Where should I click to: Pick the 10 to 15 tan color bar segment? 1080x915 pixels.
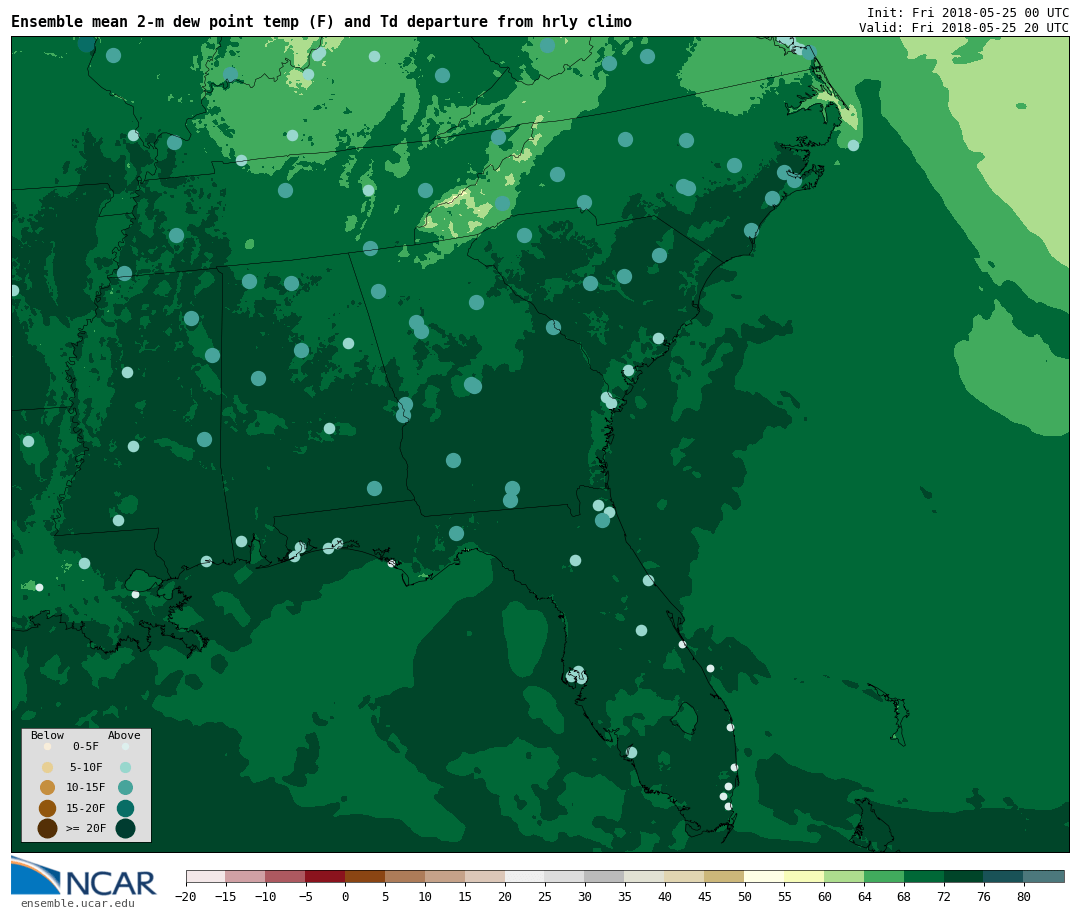click(x=446, y=876)
